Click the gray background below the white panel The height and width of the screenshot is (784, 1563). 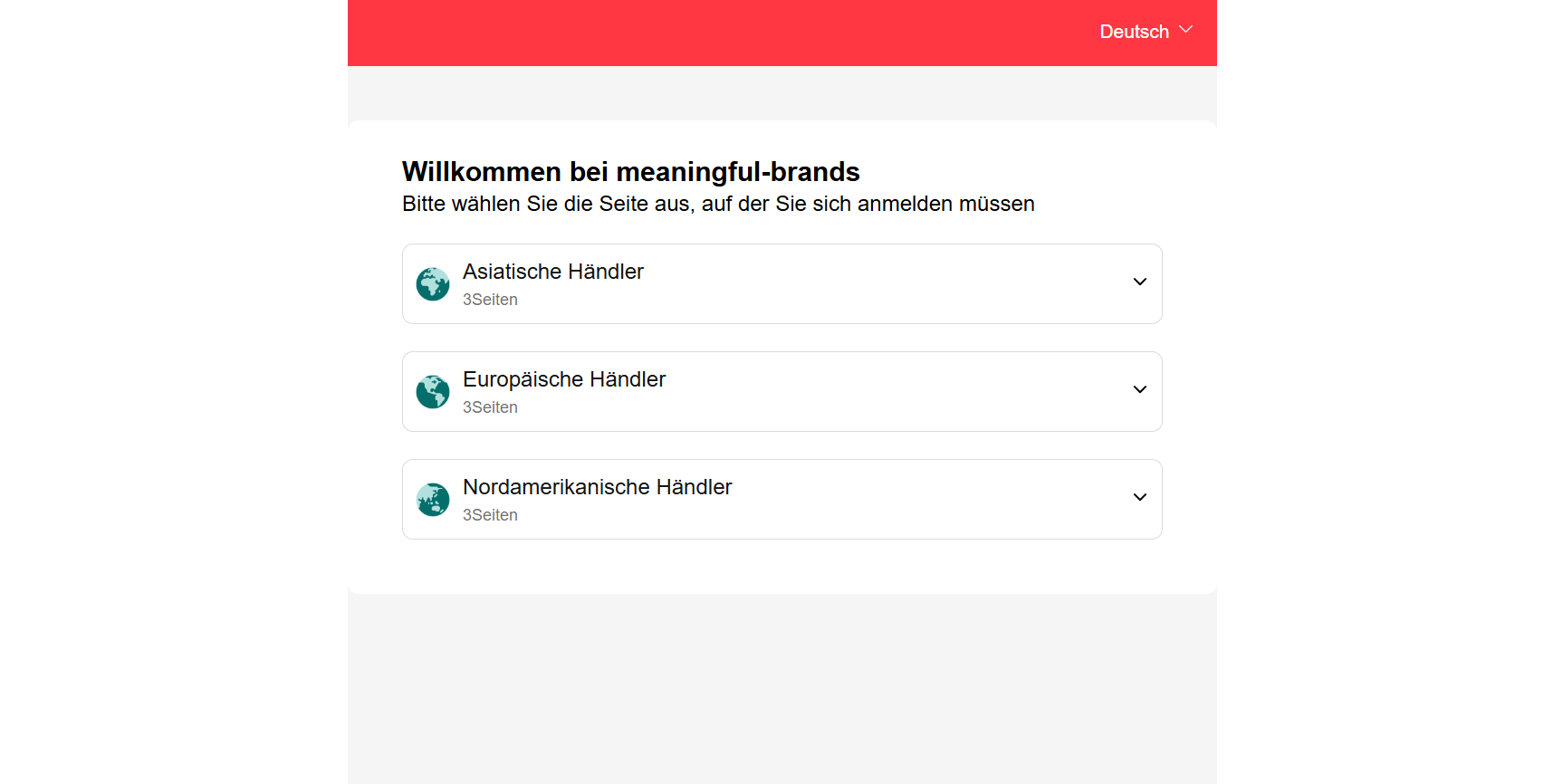781,688
